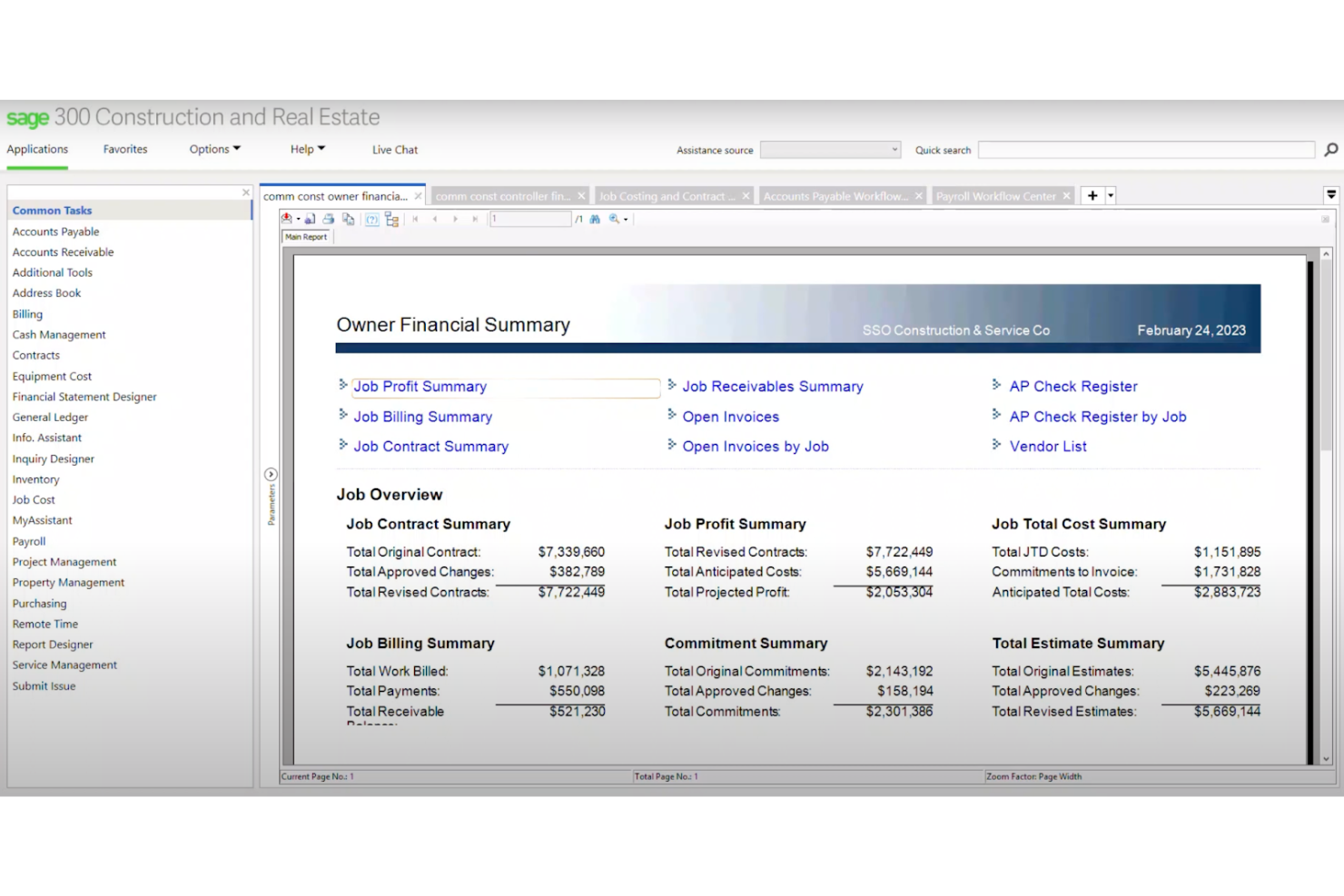Select Common Tasks in sidebar
The image size is (1344, 896).
coord(130,211)
